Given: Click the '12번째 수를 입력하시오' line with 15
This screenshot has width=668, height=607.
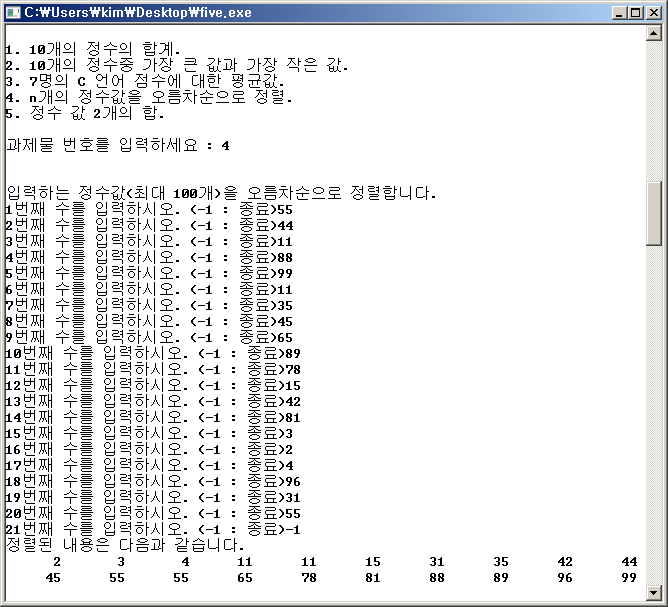Looking at the screenshot, I should click(153, 385).
